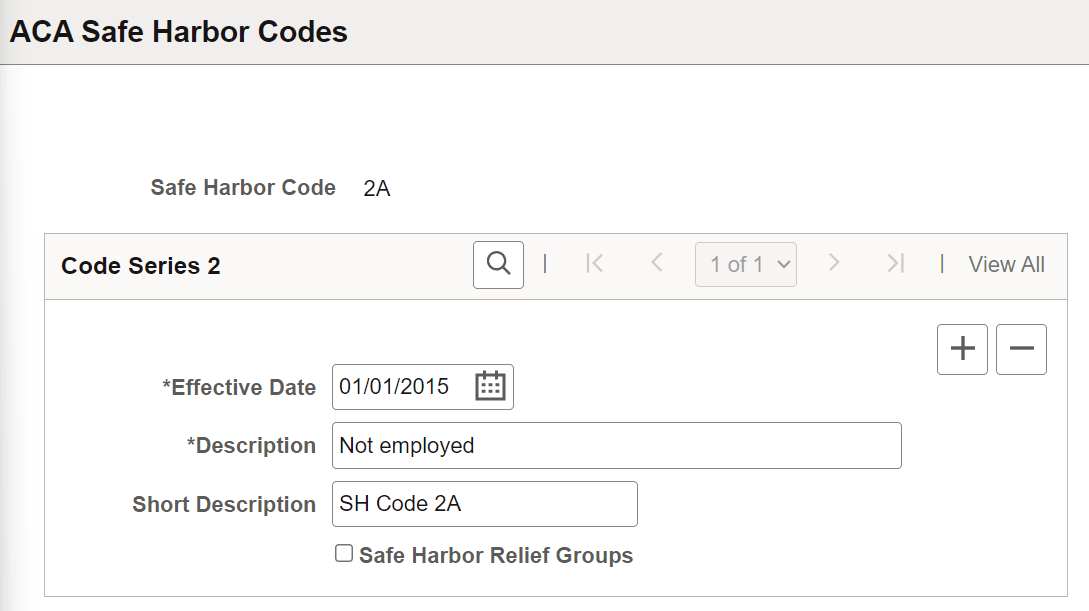Jump to the last row using the last-page arrow
The height and width of the screenshot is (611, 1089).
(x=896, y=264)
